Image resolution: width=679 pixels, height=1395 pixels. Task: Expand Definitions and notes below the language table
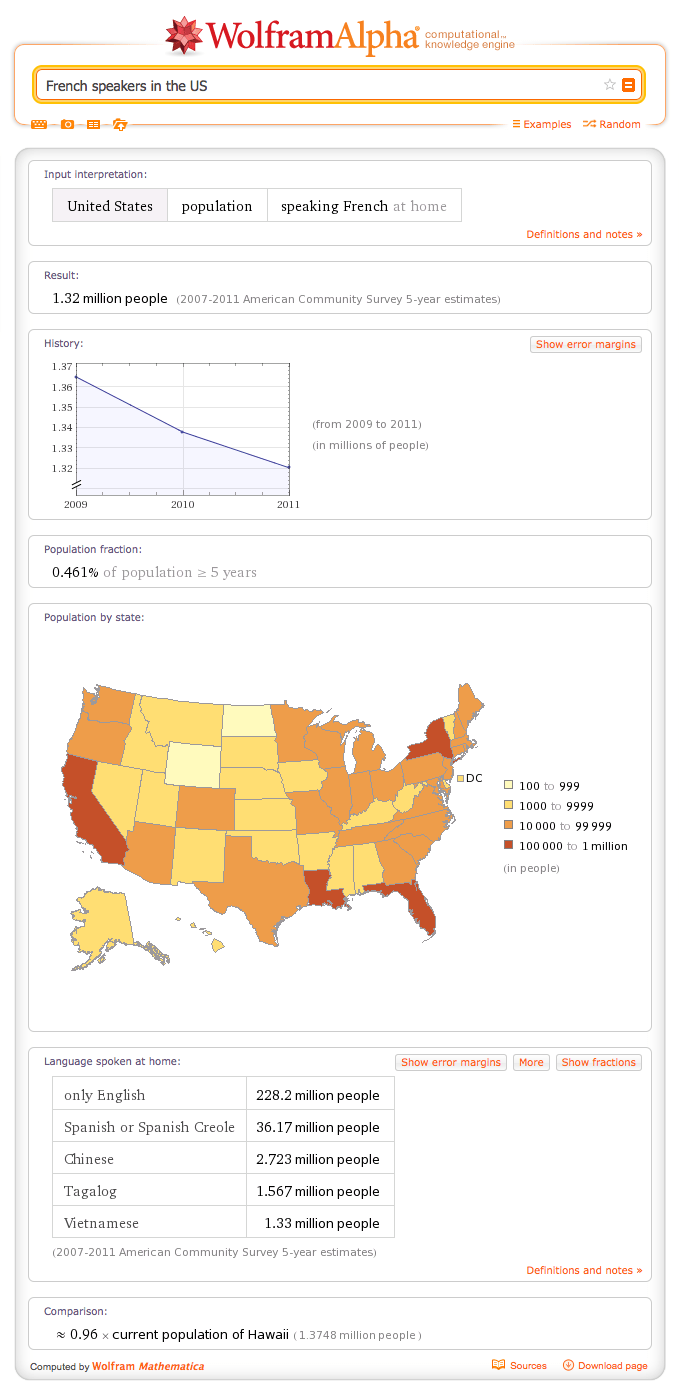pyautogui.click(x=584, y=1269)
